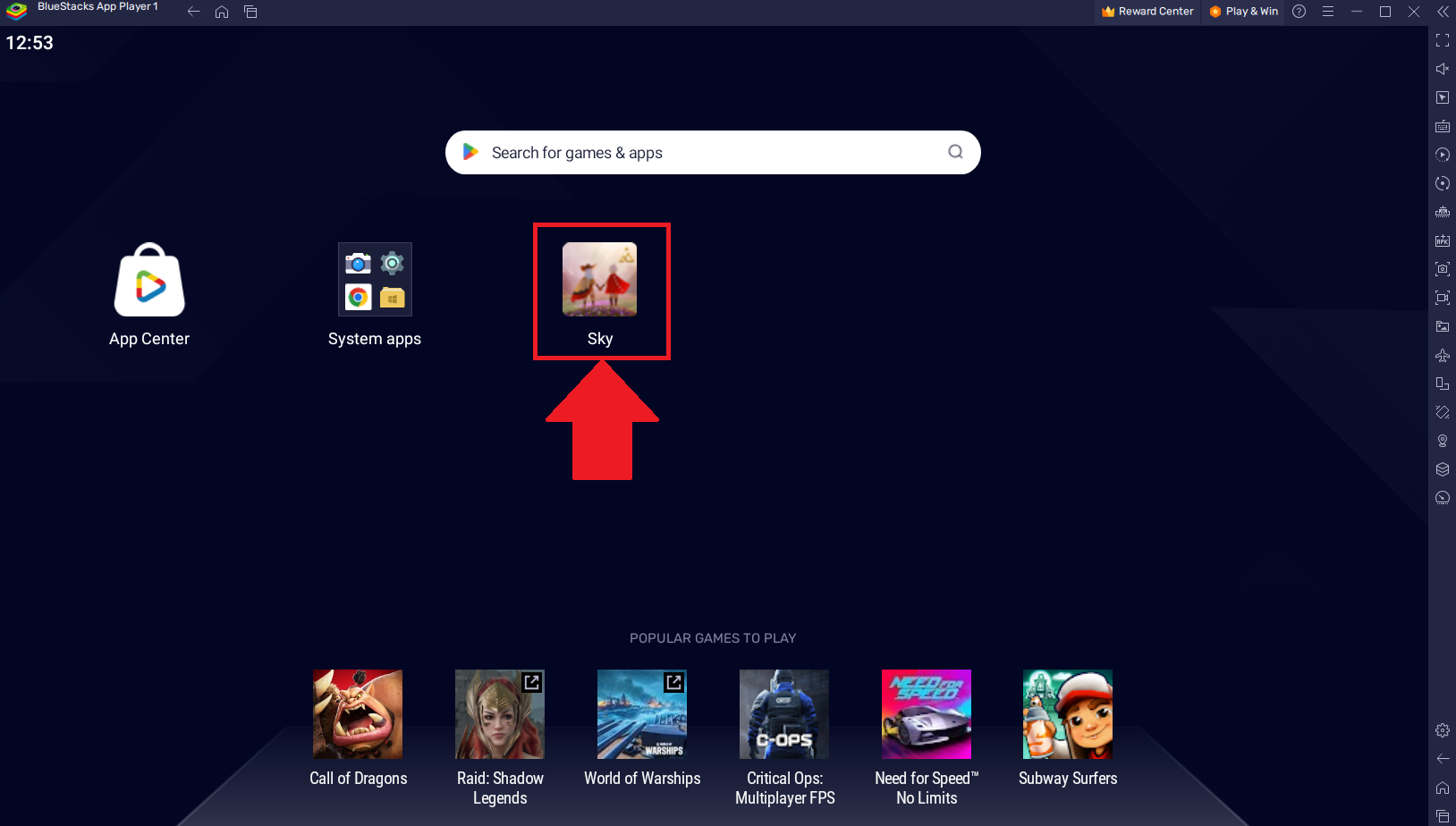Open the Reward Center
Viewport: 1456px width, 826px height.
(1147, 12)
